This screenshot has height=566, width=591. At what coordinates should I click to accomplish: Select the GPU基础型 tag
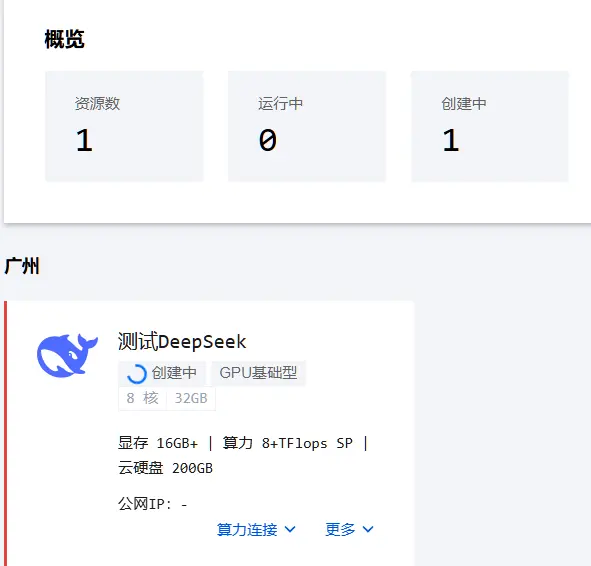pyautogui.click(x=258, y=373)
